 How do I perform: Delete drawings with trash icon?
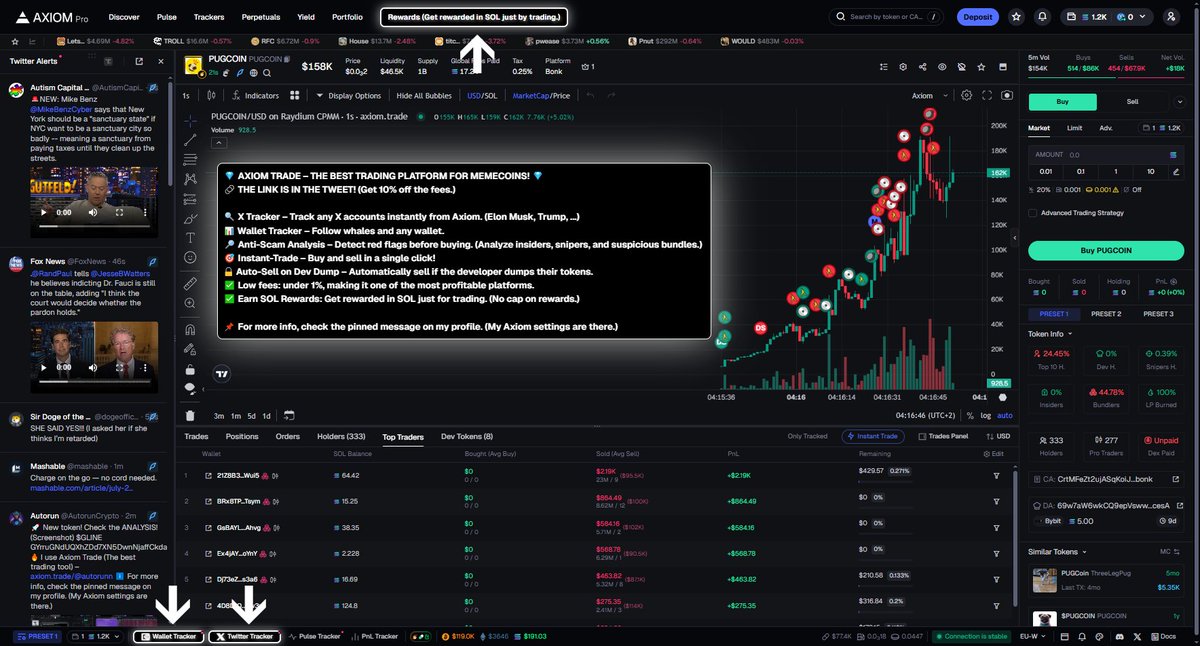pos(190,415)
